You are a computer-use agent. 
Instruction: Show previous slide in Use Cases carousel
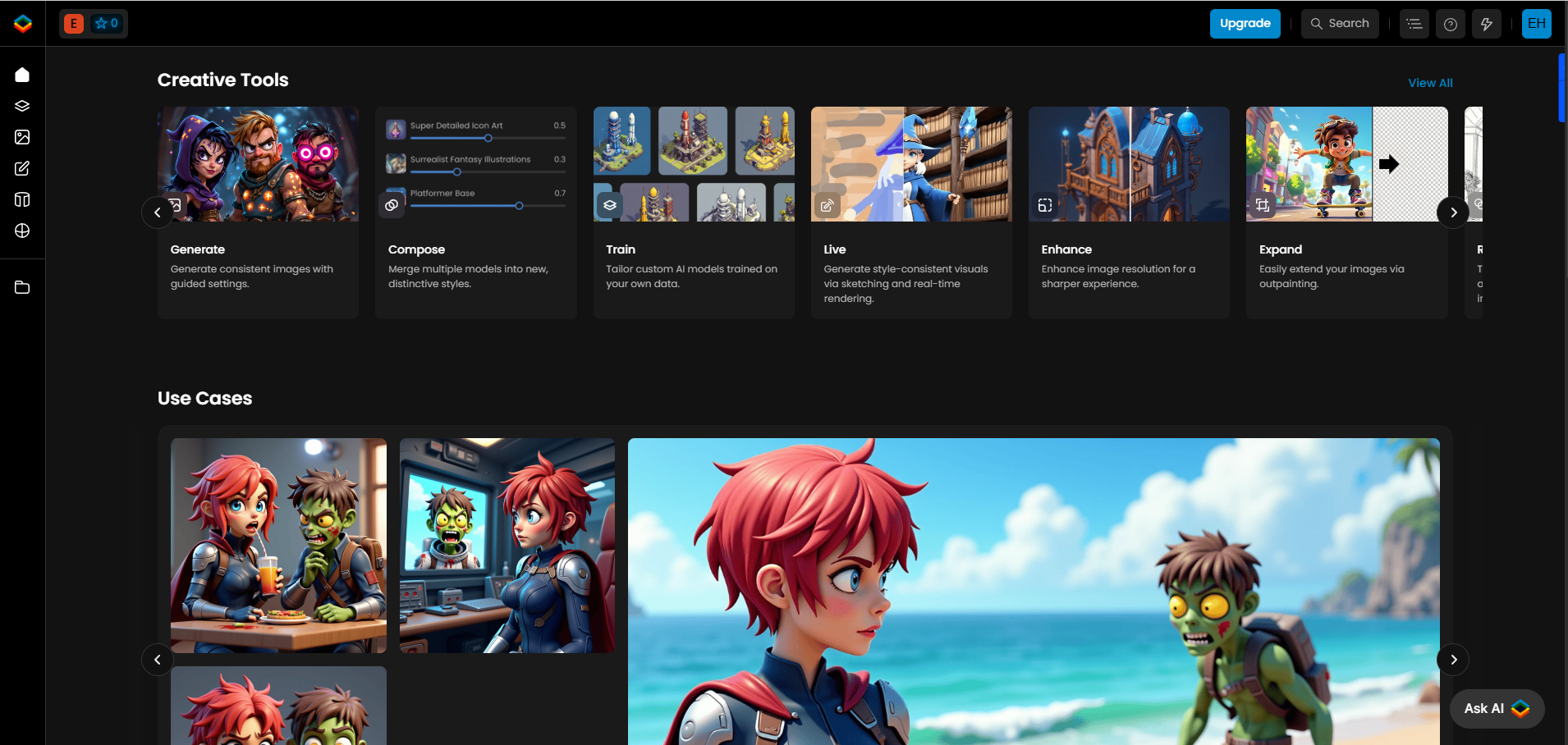point(158,660)
